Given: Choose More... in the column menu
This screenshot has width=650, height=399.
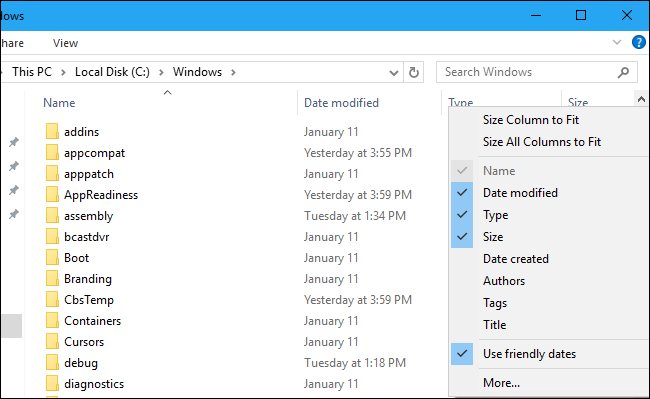Looking at the screenshot, I should [x=501, y=382].
